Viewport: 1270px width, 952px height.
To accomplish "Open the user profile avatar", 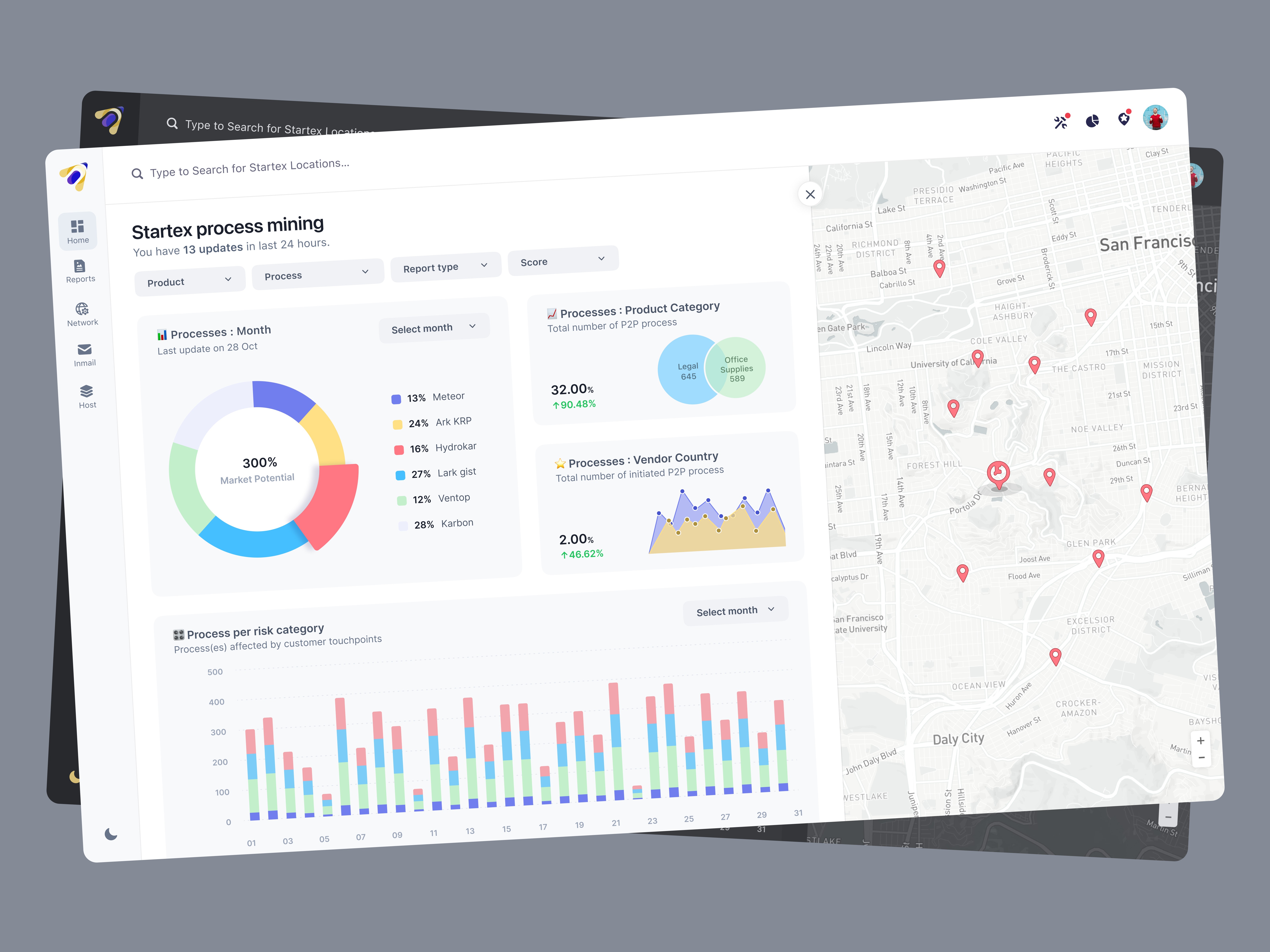I will pos(1156,118).
